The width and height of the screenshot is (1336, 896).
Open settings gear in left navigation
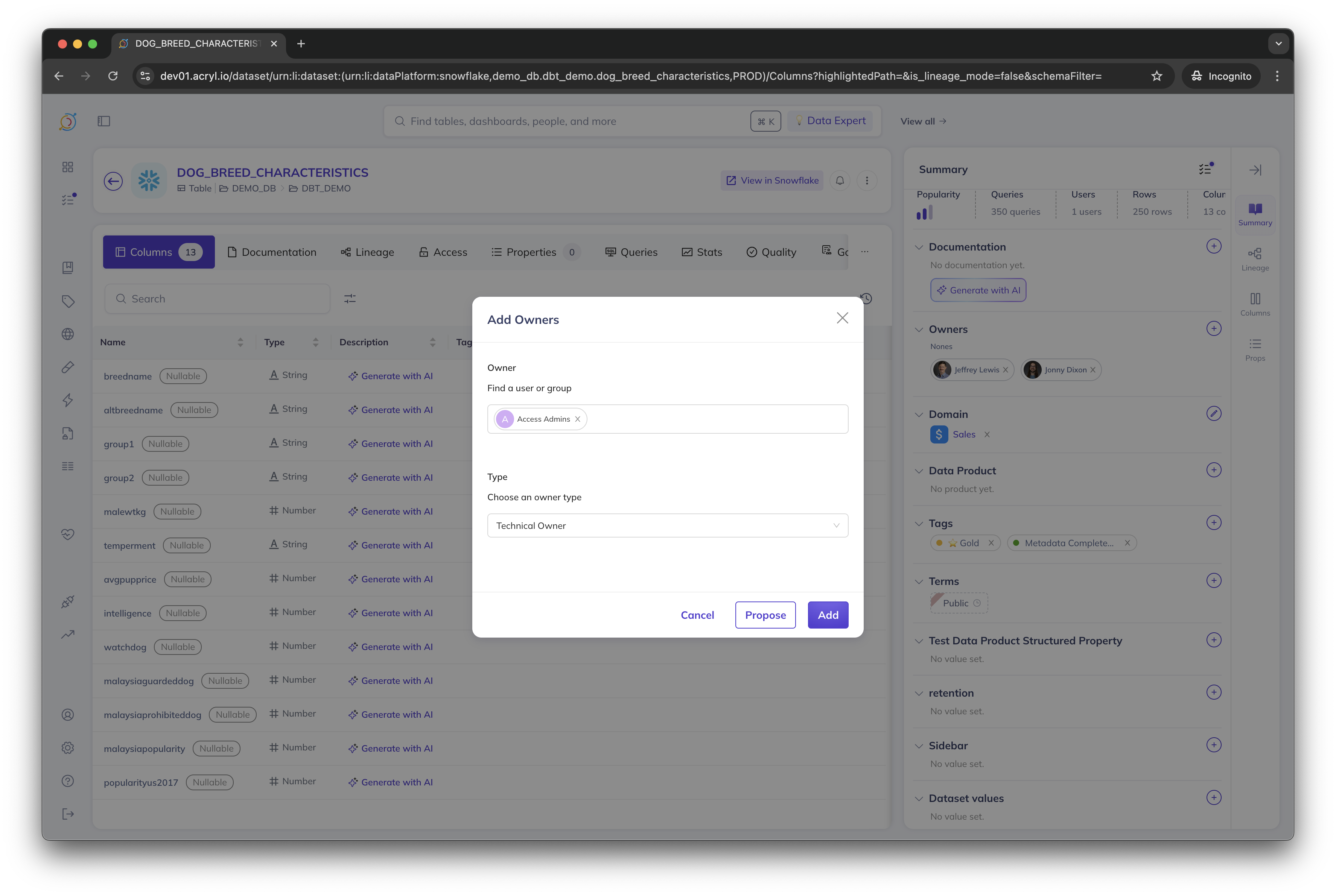(x=67, y=747)
